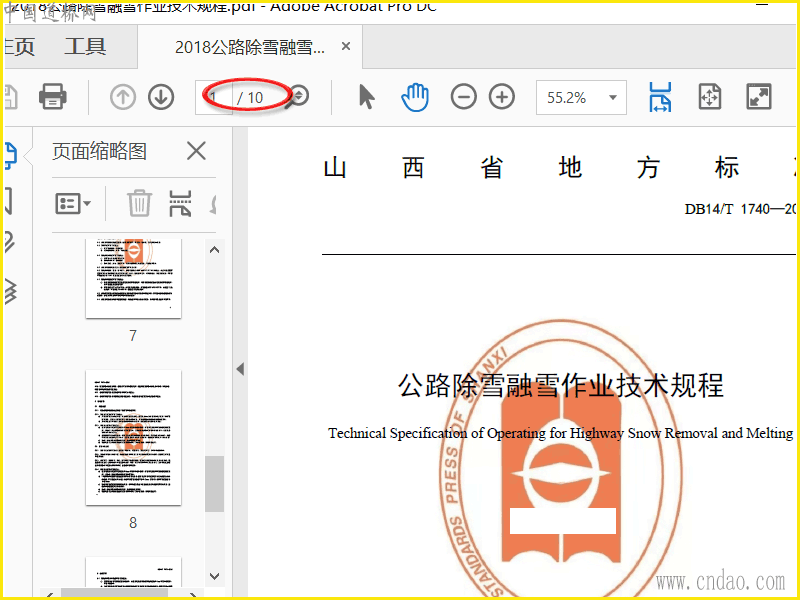Open thumbnail options menu dropdown
The width and height of the screenshot is (800, 600).
pyautogui.click(x=72, y=204)
